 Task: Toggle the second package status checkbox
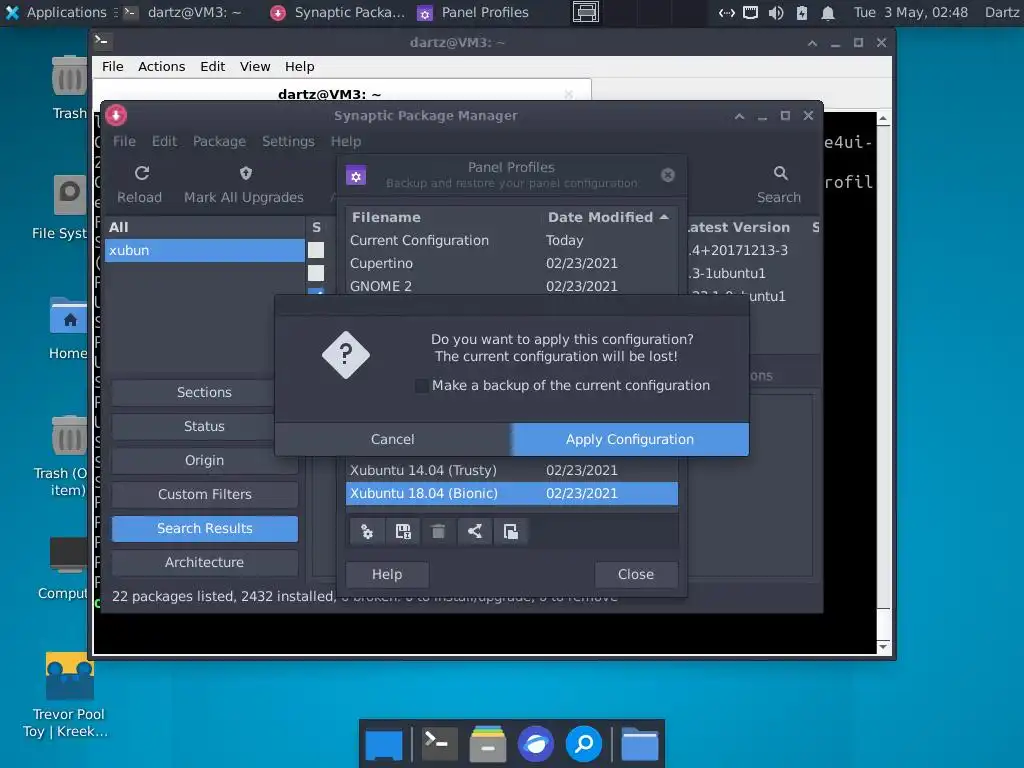316,273
